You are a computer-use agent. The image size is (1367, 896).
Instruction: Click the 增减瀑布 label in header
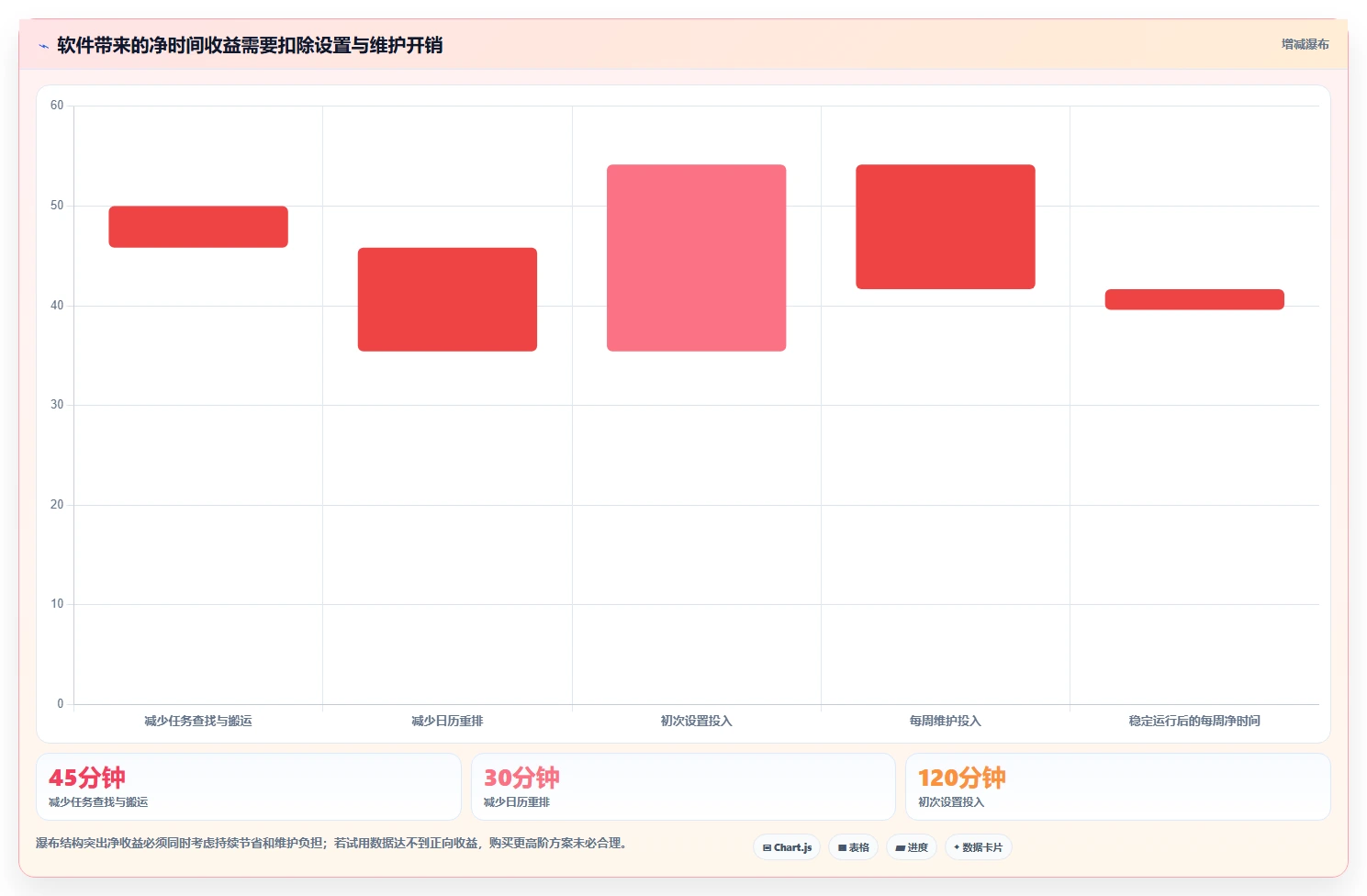(x=1305, y=44)
